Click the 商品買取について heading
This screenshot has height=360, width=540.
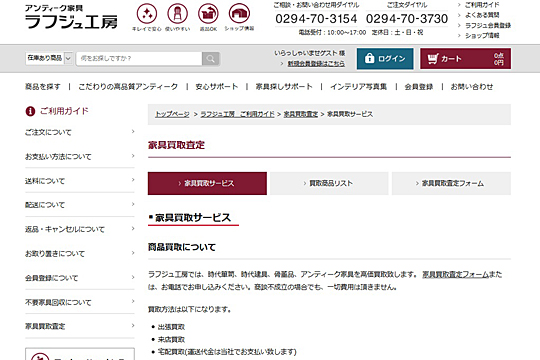click(x=182, y=247)
